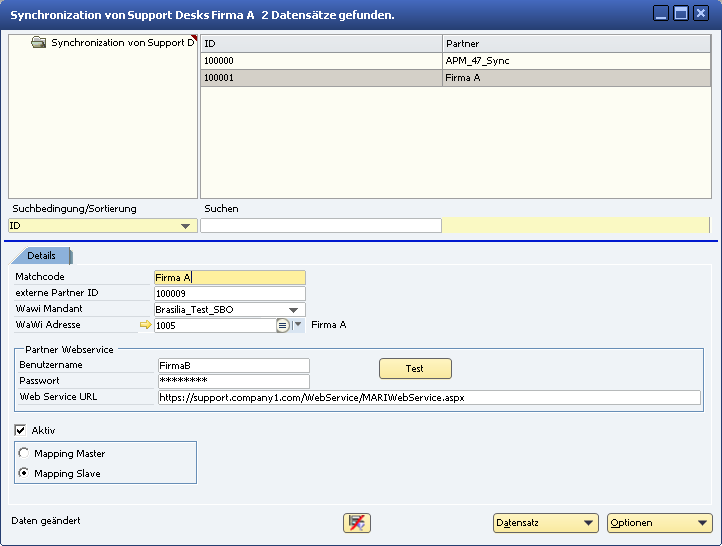The image size is (722, 546).
Task: Click the folder icon in tree panel
Action: click(x=39, y=43)
